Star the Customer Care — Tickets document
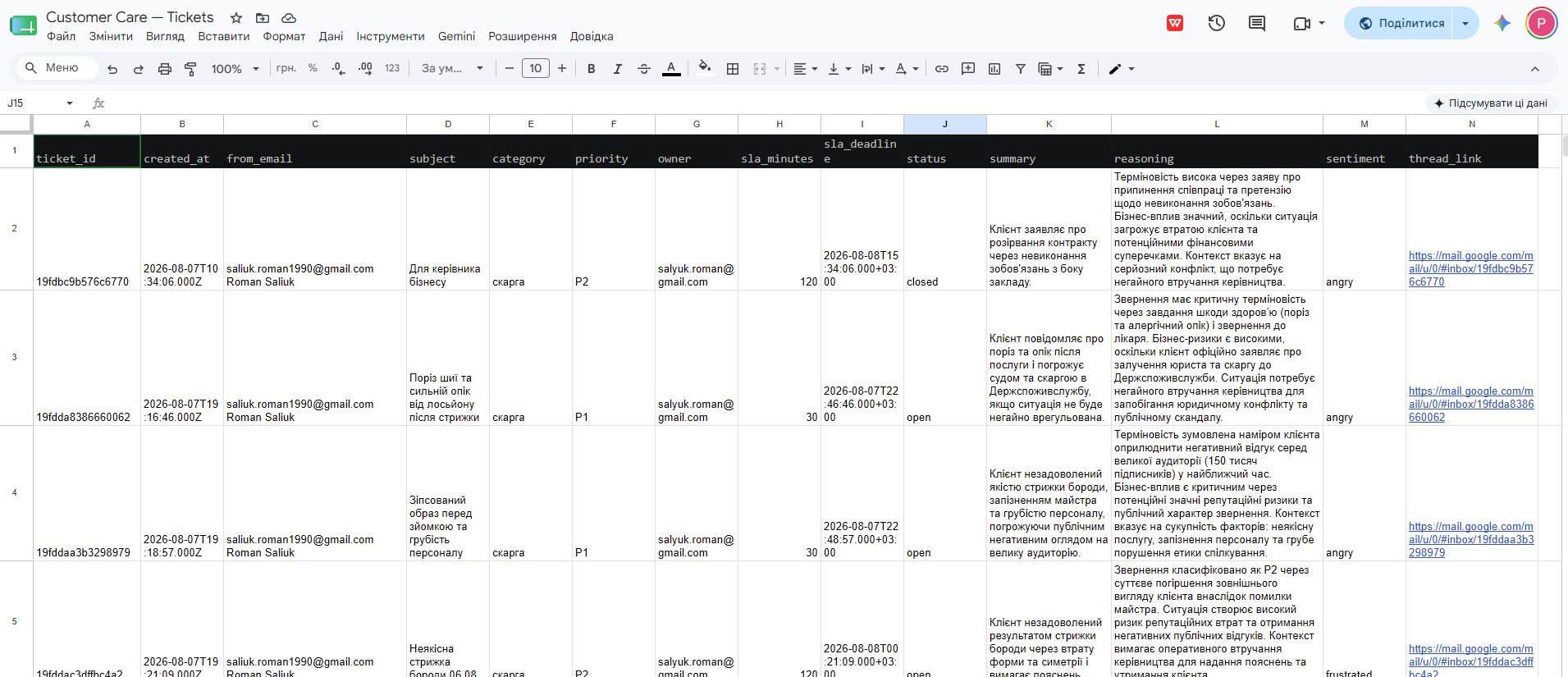1568x677 pixels. [236, 18]
